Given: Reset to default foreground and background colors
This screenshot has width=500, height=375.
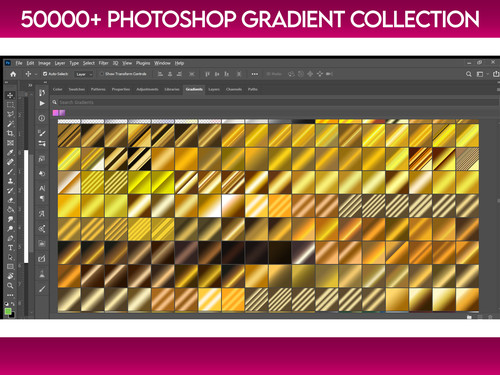Looking at the screenshot, I should coord(7,304).
